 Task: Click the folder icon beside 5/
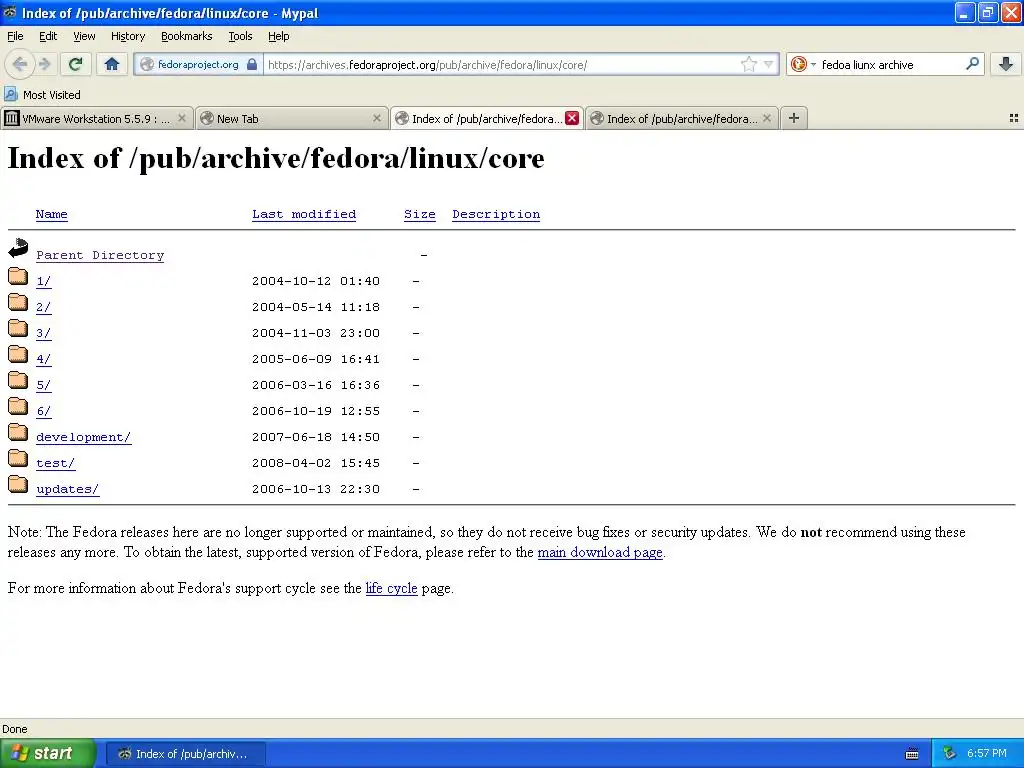pyautogui.click(x=18, y=381)
